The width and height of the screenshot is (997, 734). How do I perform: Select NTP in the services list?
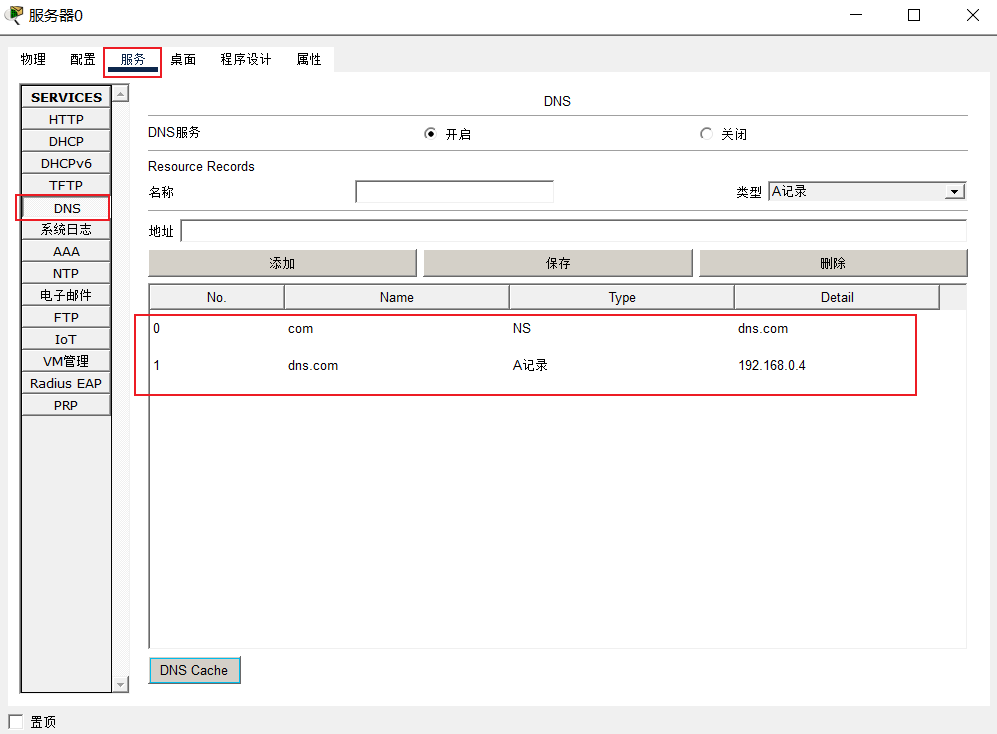(x=66, y=274)
